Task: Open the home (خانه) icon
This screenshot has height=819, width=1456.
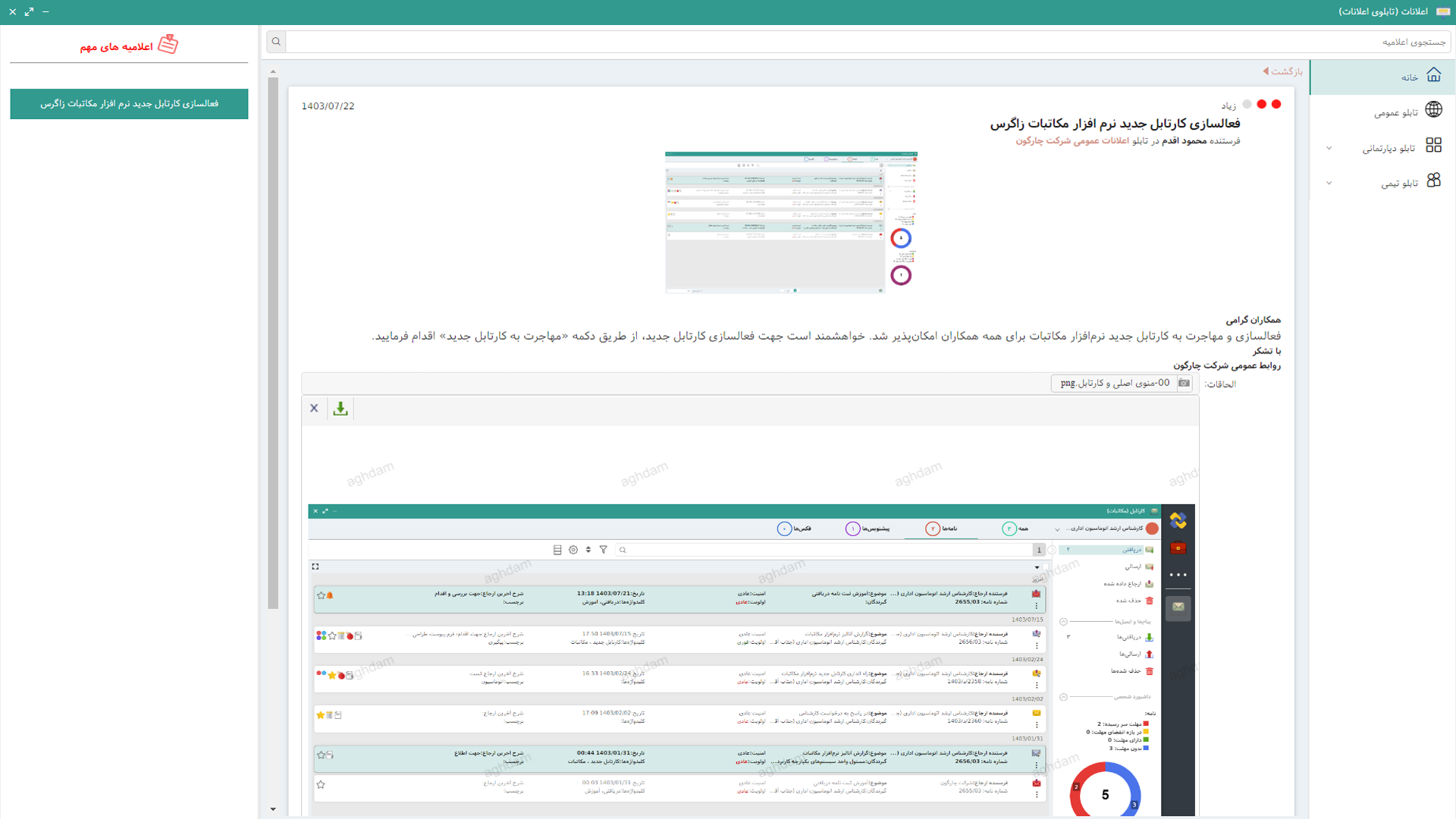Action: (x=1433, y=75)
